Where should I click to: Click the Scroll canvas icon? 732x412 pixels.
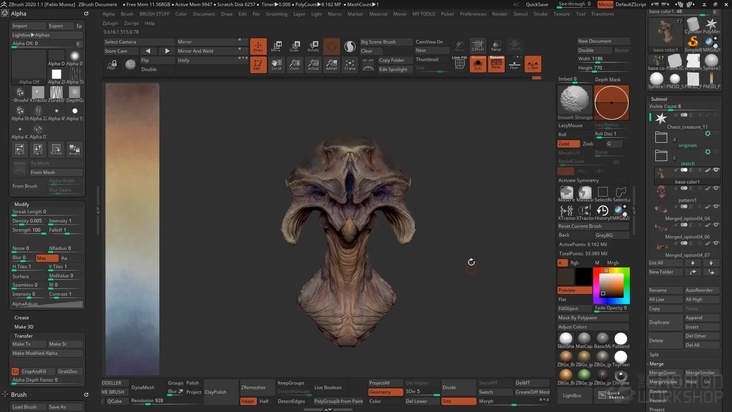[x=277, y=64]
